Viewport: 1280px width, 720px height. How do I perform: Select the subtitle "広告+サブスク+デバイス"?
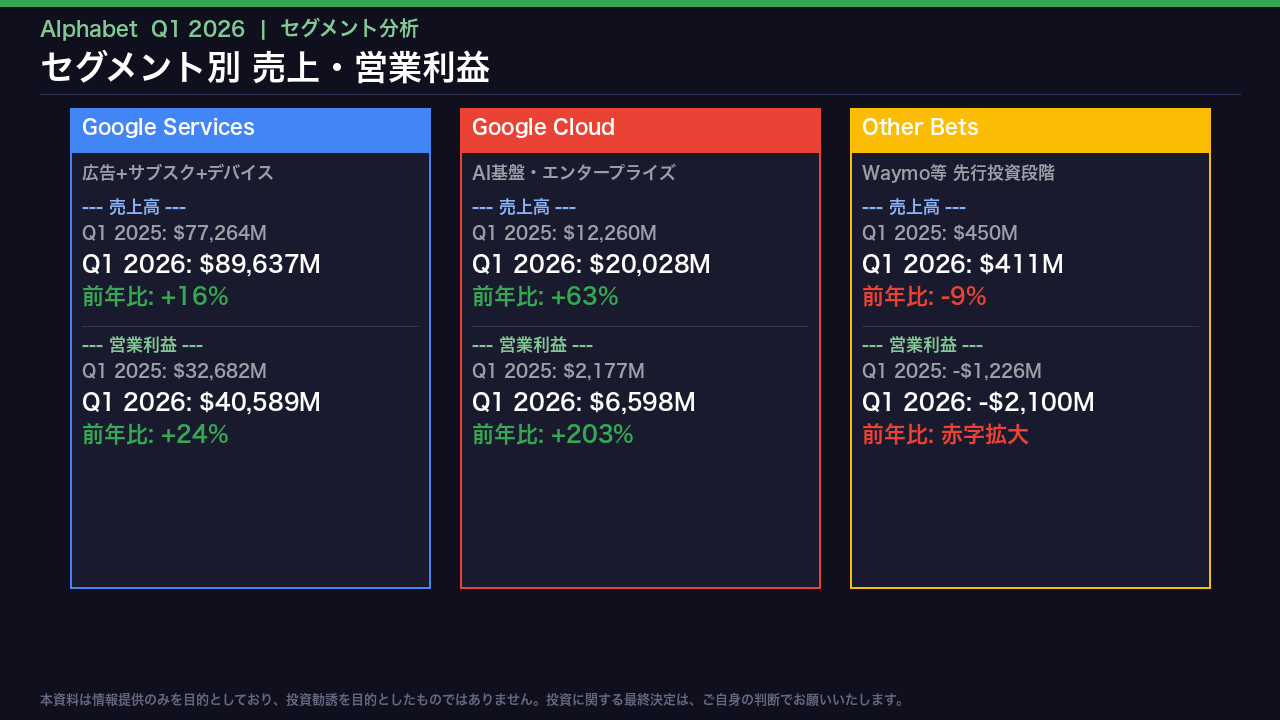tap(178, 173)
